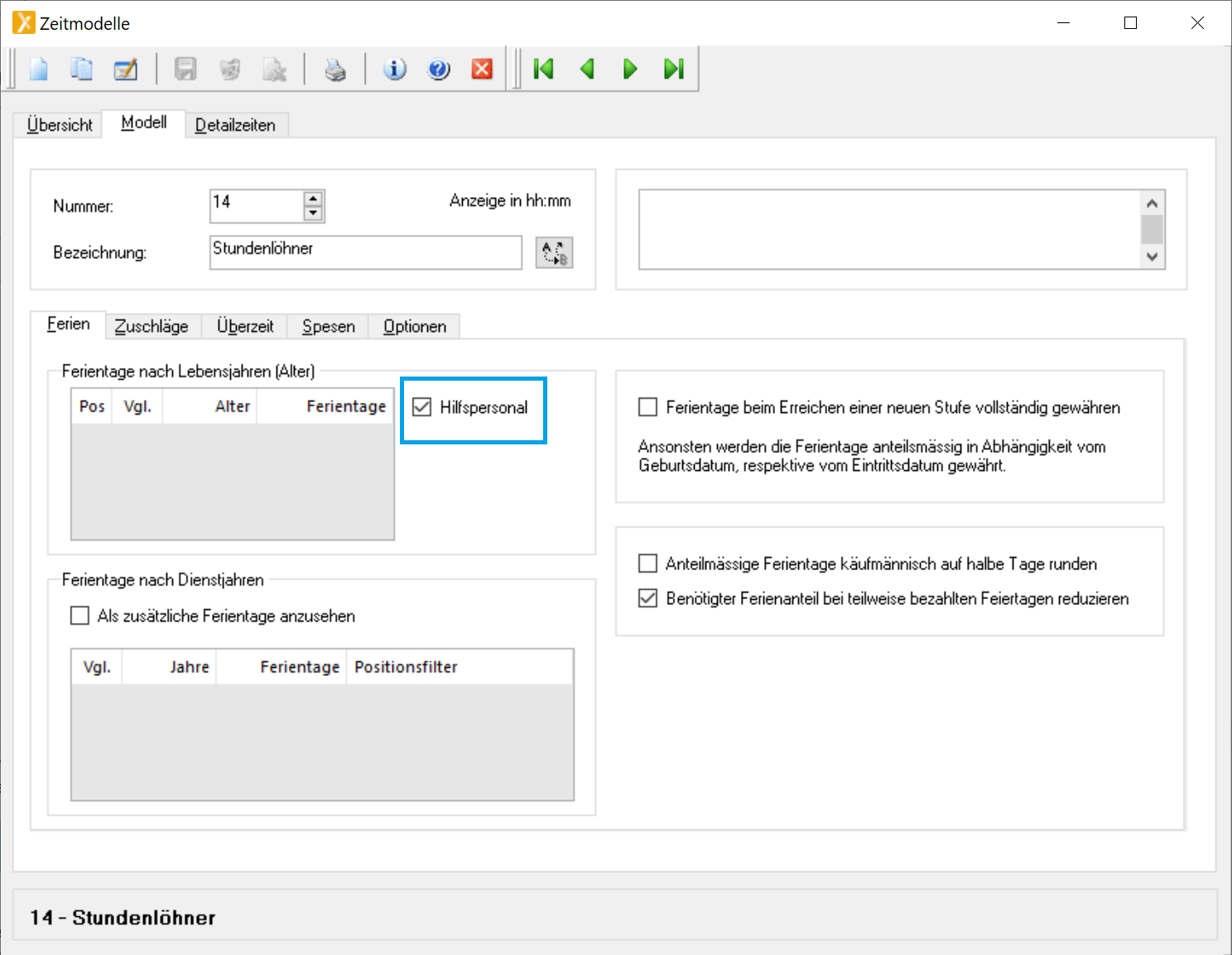The height and width of the screenshot is (955, 1232).
Task: Open Help with the question mark icon
Action: 439,70
